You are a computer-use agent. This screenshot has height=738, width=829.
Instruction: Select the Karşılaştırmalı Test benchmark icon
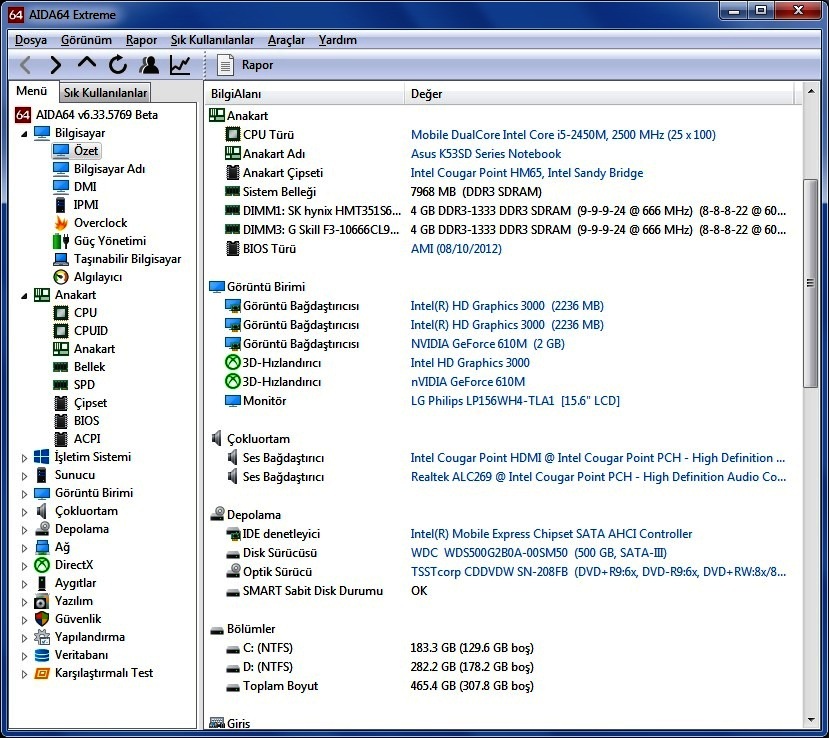tap(42, 673)
